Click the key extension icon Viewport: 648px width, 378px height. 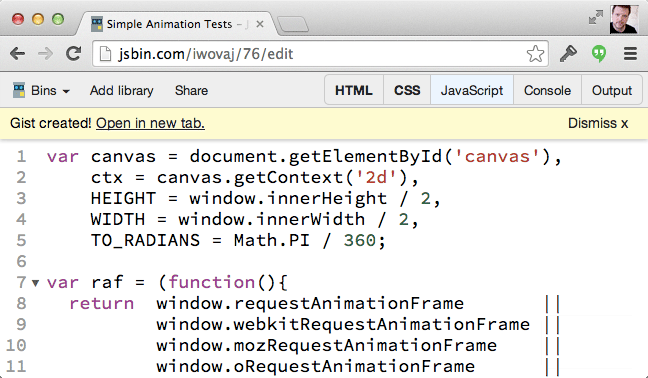click(568, 54)
